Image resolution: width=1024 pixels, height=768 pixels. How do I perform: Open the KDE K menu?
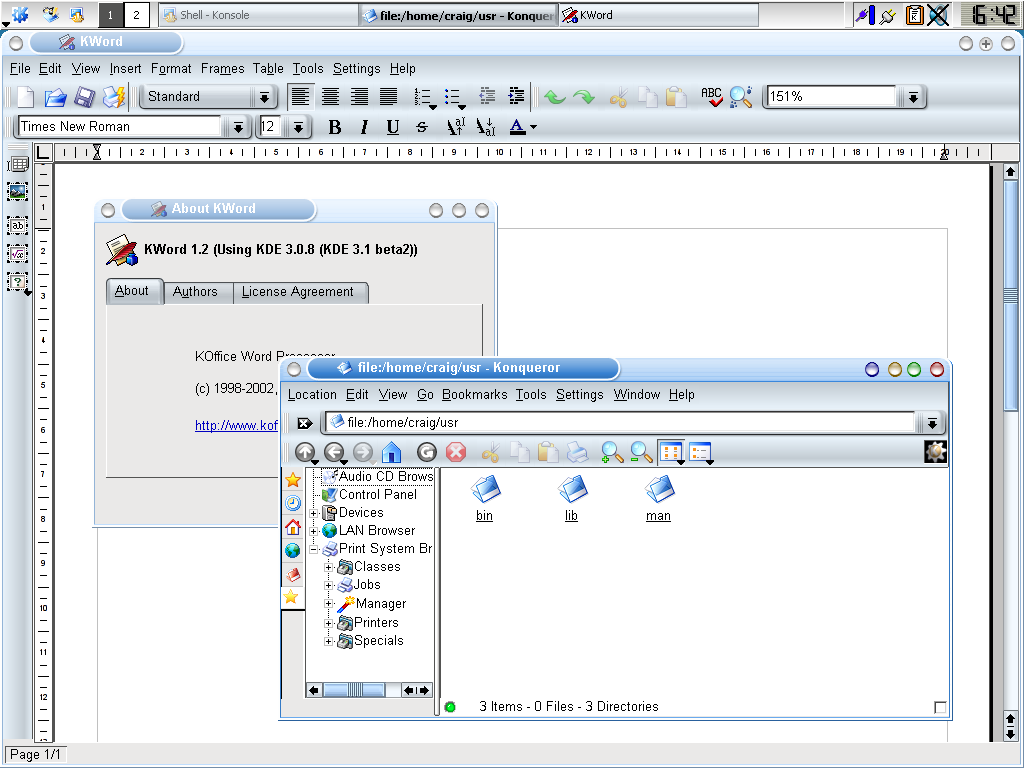18,14
